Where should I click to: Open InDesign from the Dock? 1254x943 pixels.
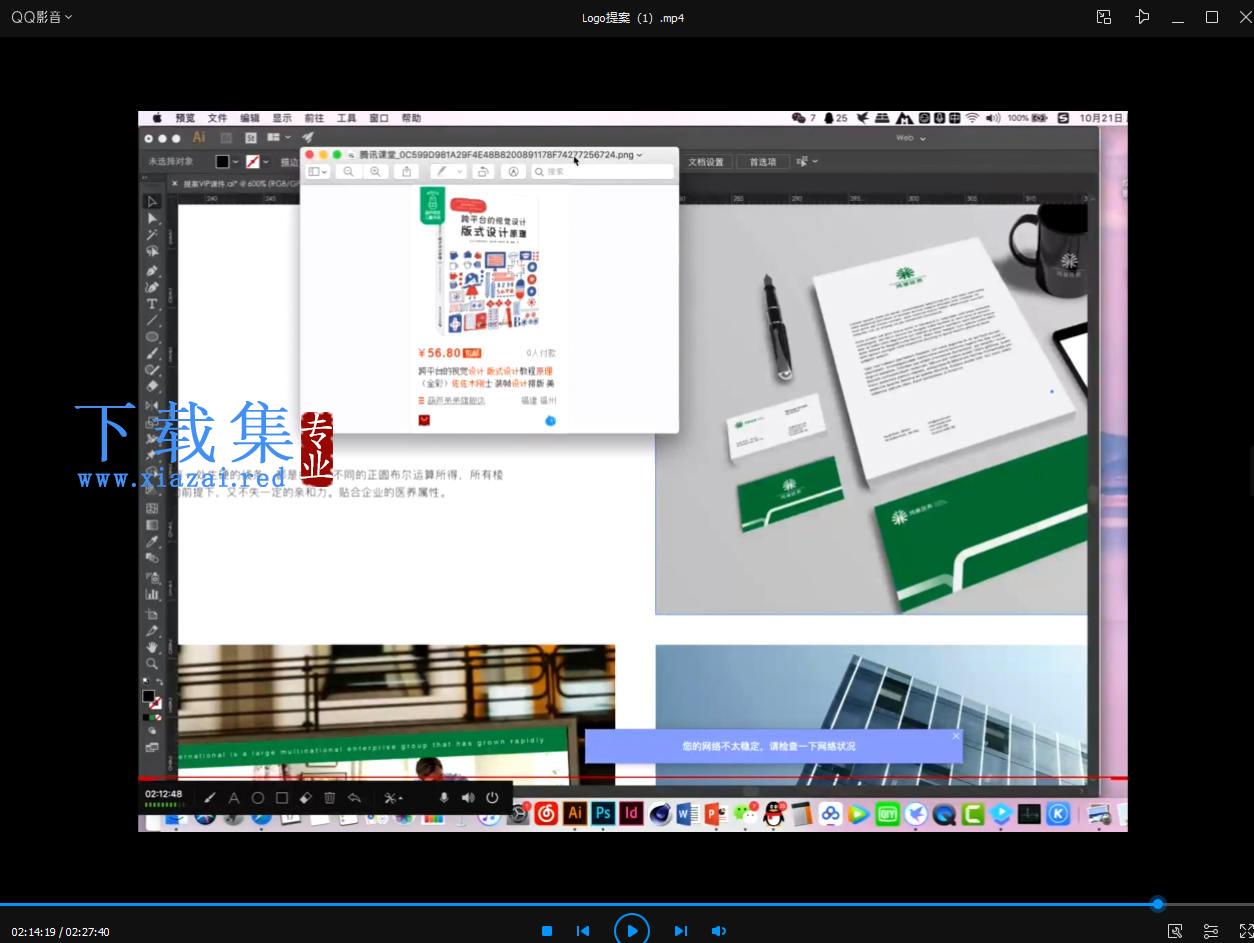[x=631, y=814]
